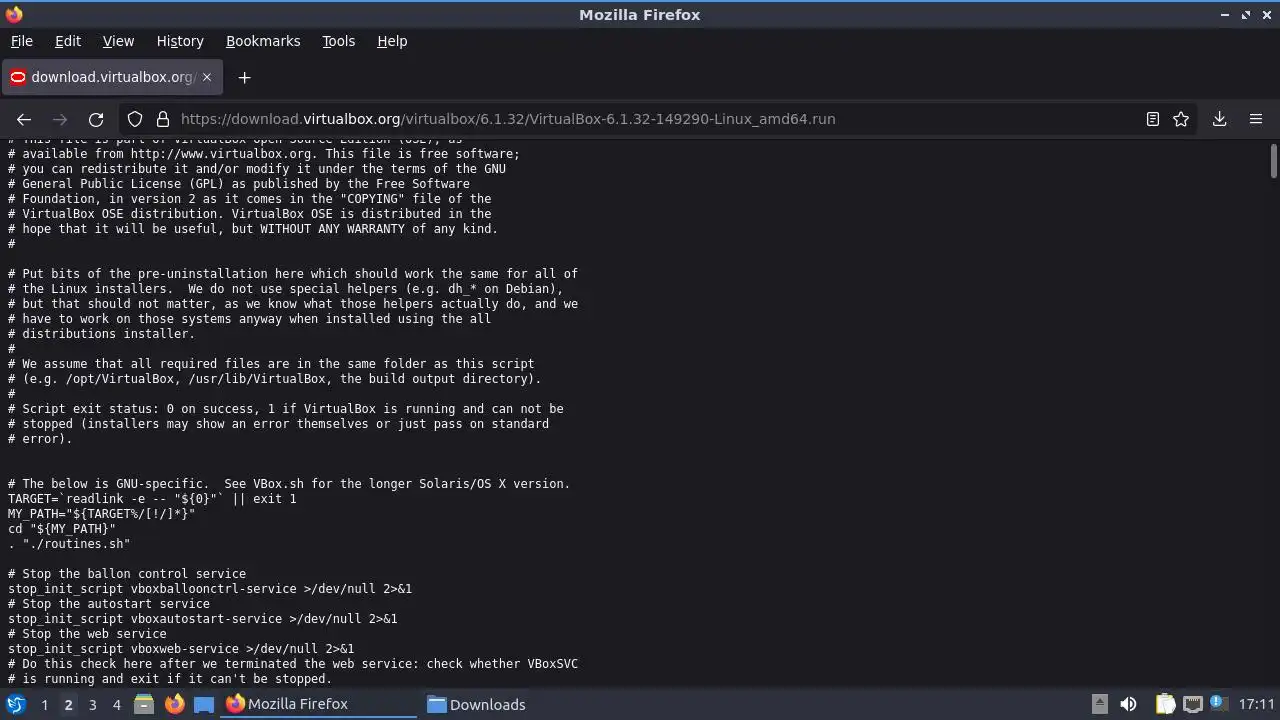Open the removable media eject tray icon
Screen dimensions: 1280x720
coord(1099,704)
